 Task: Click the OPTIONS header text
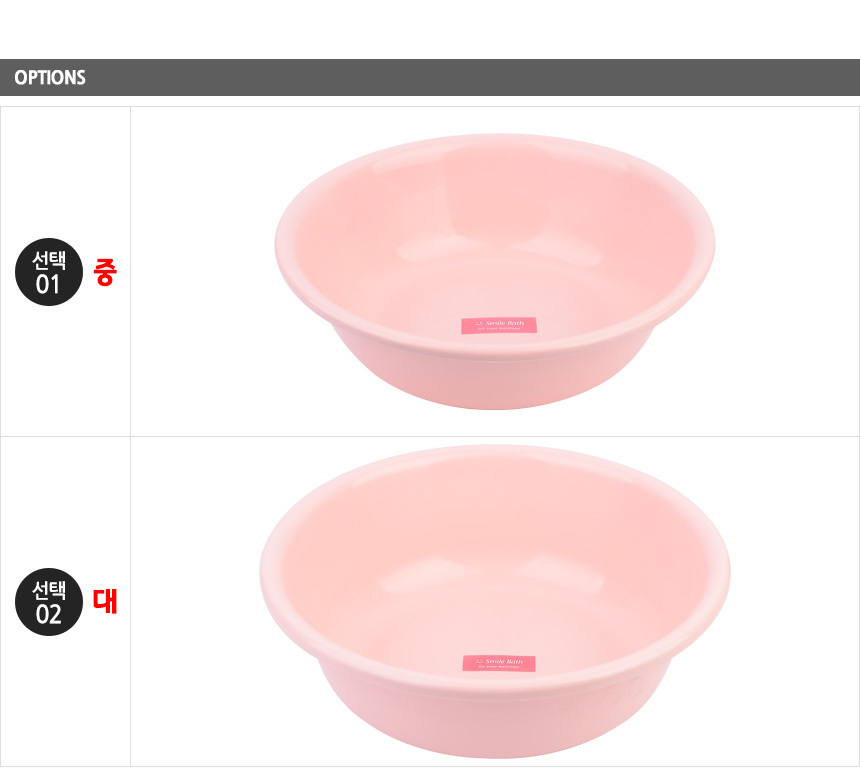[x=50, y=78]
